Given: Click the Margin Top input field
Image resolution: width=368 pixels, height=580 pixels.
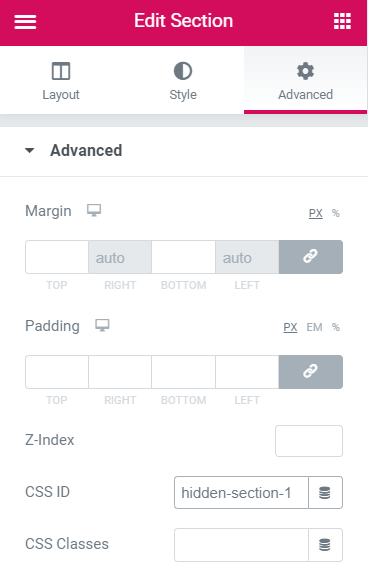Looking at the screenshot, I should pos(57,257).
